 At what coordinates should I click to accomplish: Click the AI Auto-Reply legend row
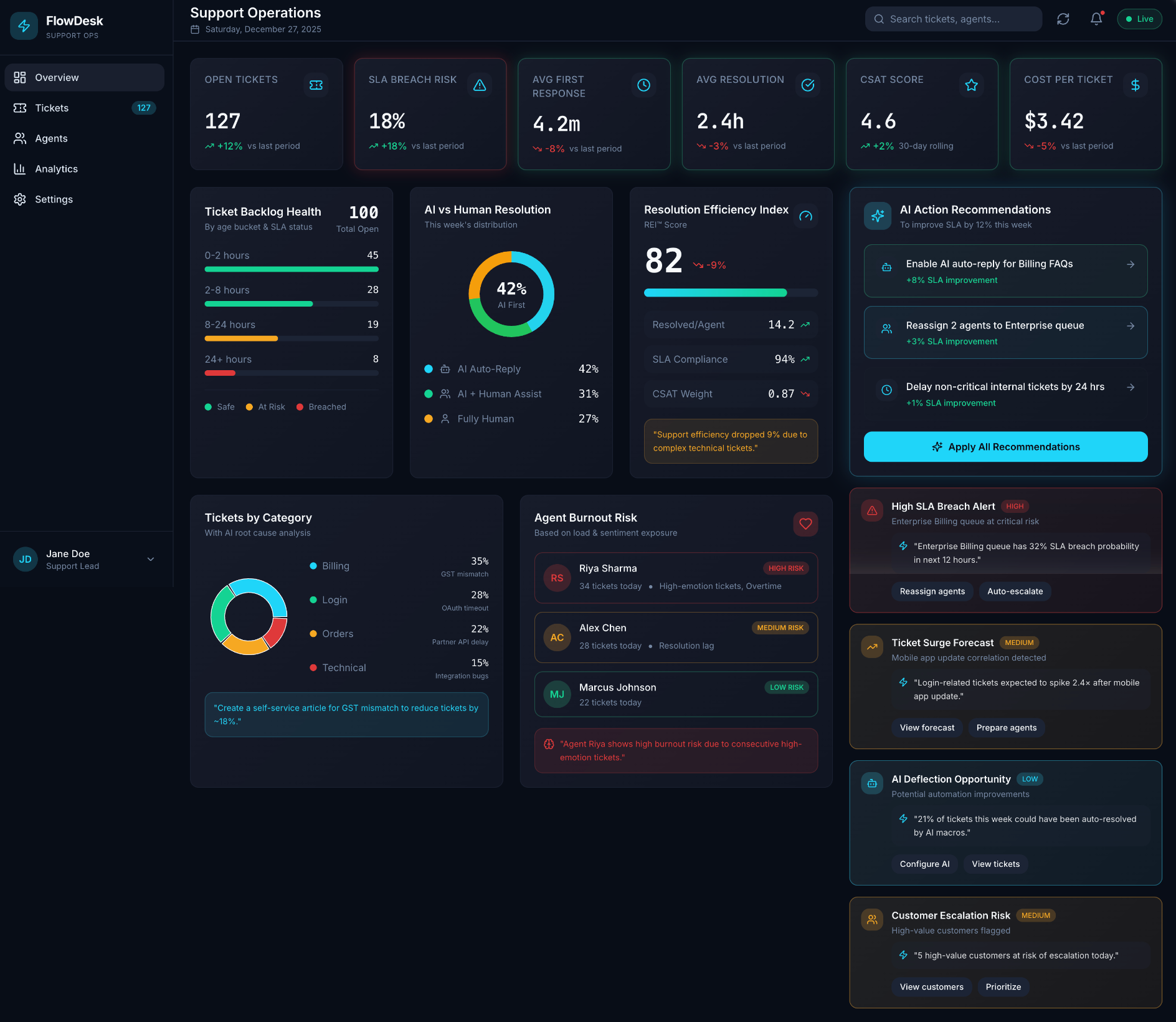[511, 369]
